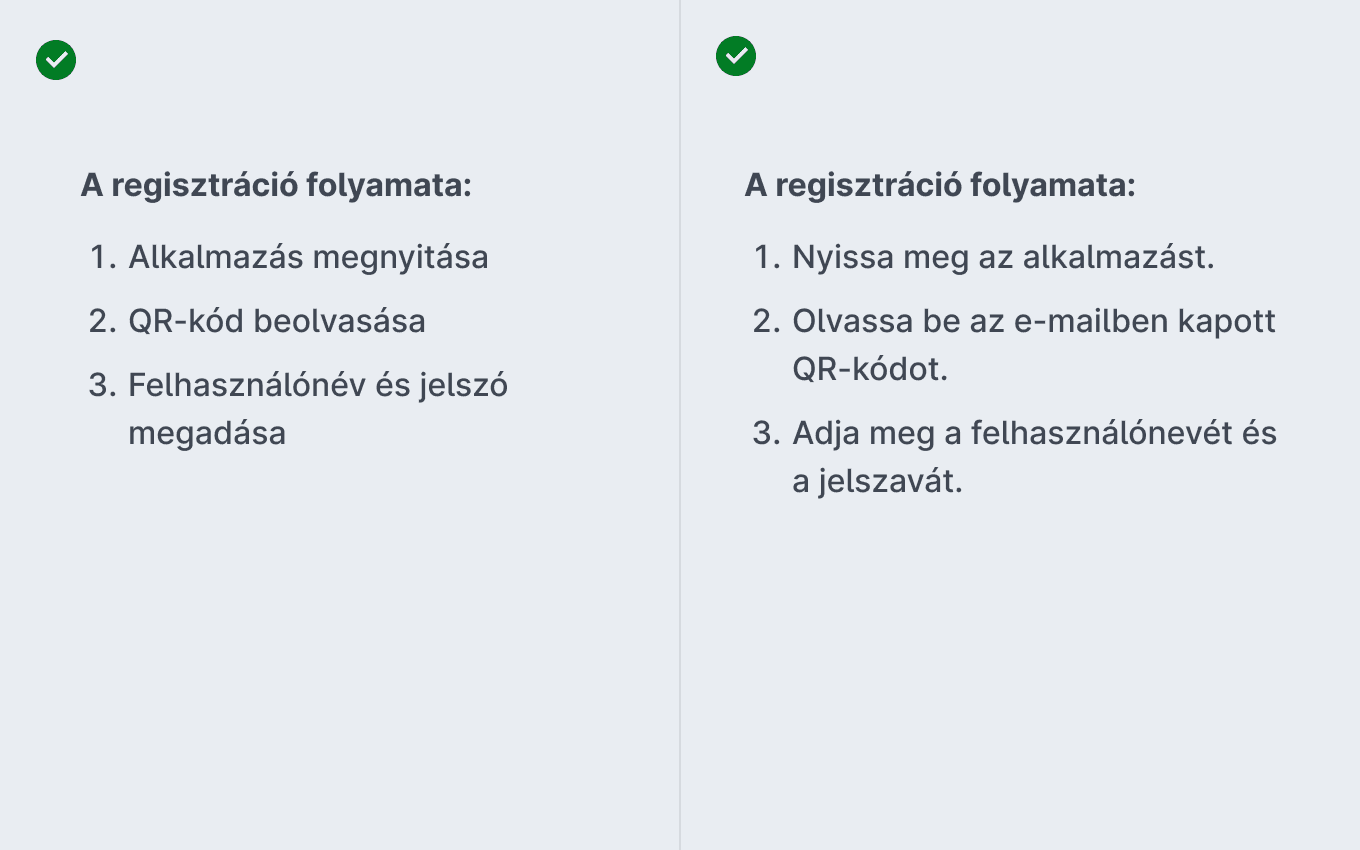This screenshot has width=1360, height=850.
Task: Click number 2 before 'Olvassa be'
Action: [767, 321]
